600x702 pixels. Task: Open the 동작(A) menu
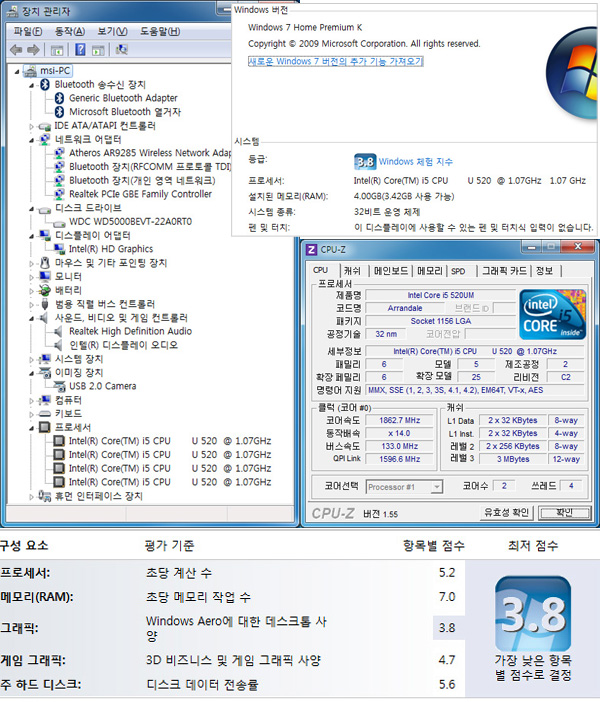tap(69, 31)
